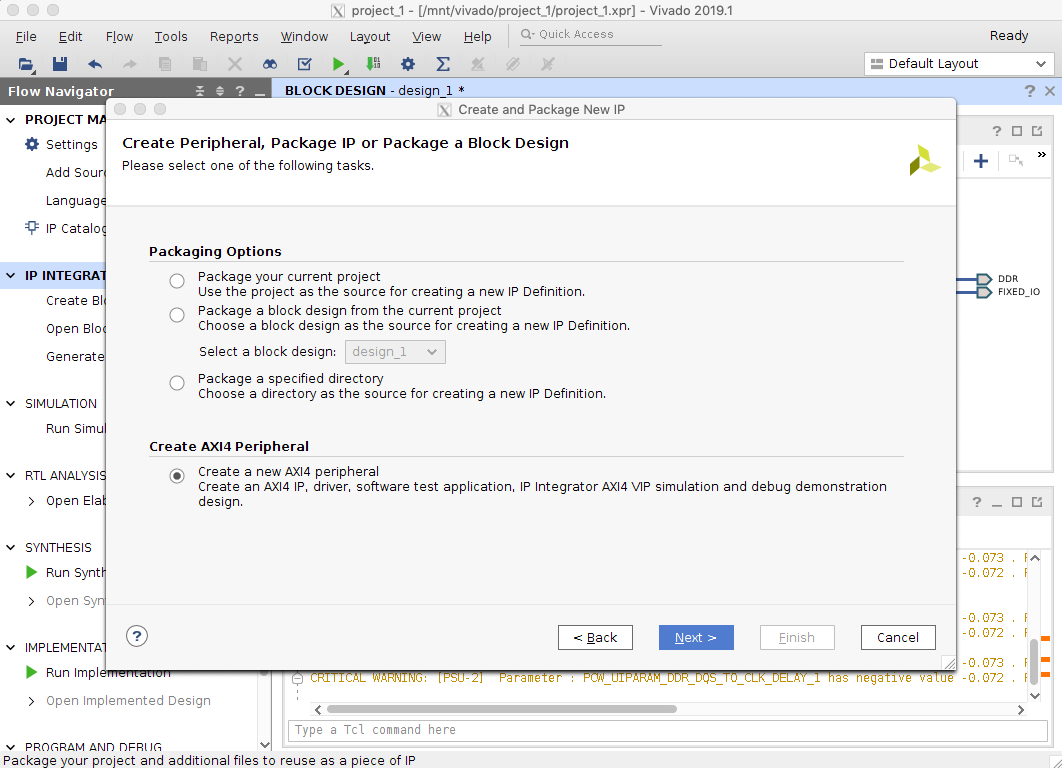
Task: Run Implementation green arrow icon
Action: (31, 673)
